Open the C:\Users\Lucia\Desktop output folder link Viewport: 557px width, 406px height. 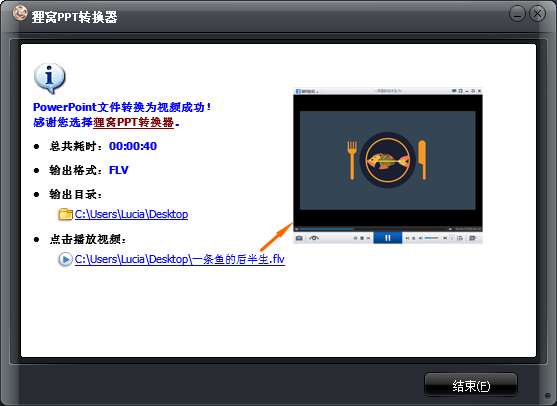(x=131, y=214)
